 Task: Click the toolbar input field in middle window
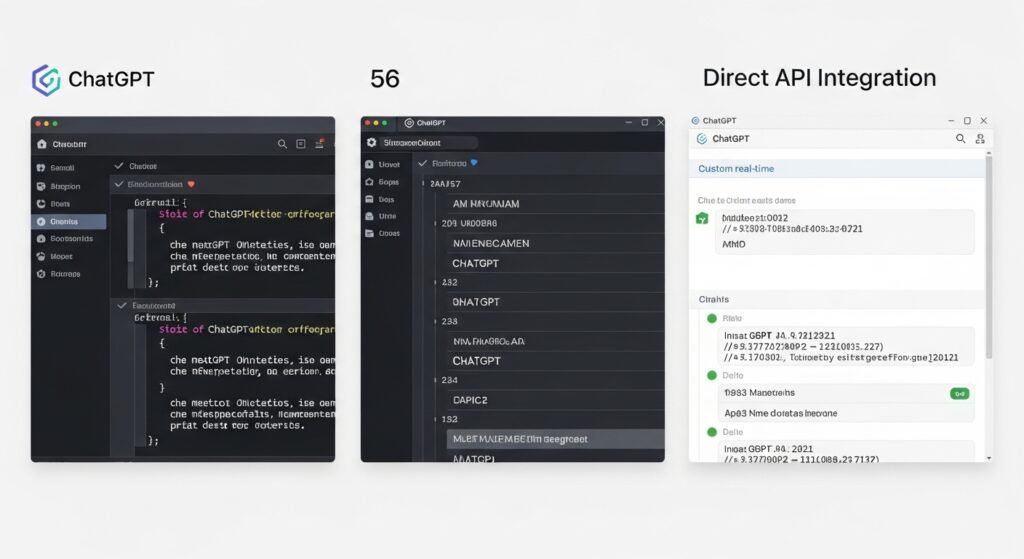pyautogui.click(x=428, y=142)
